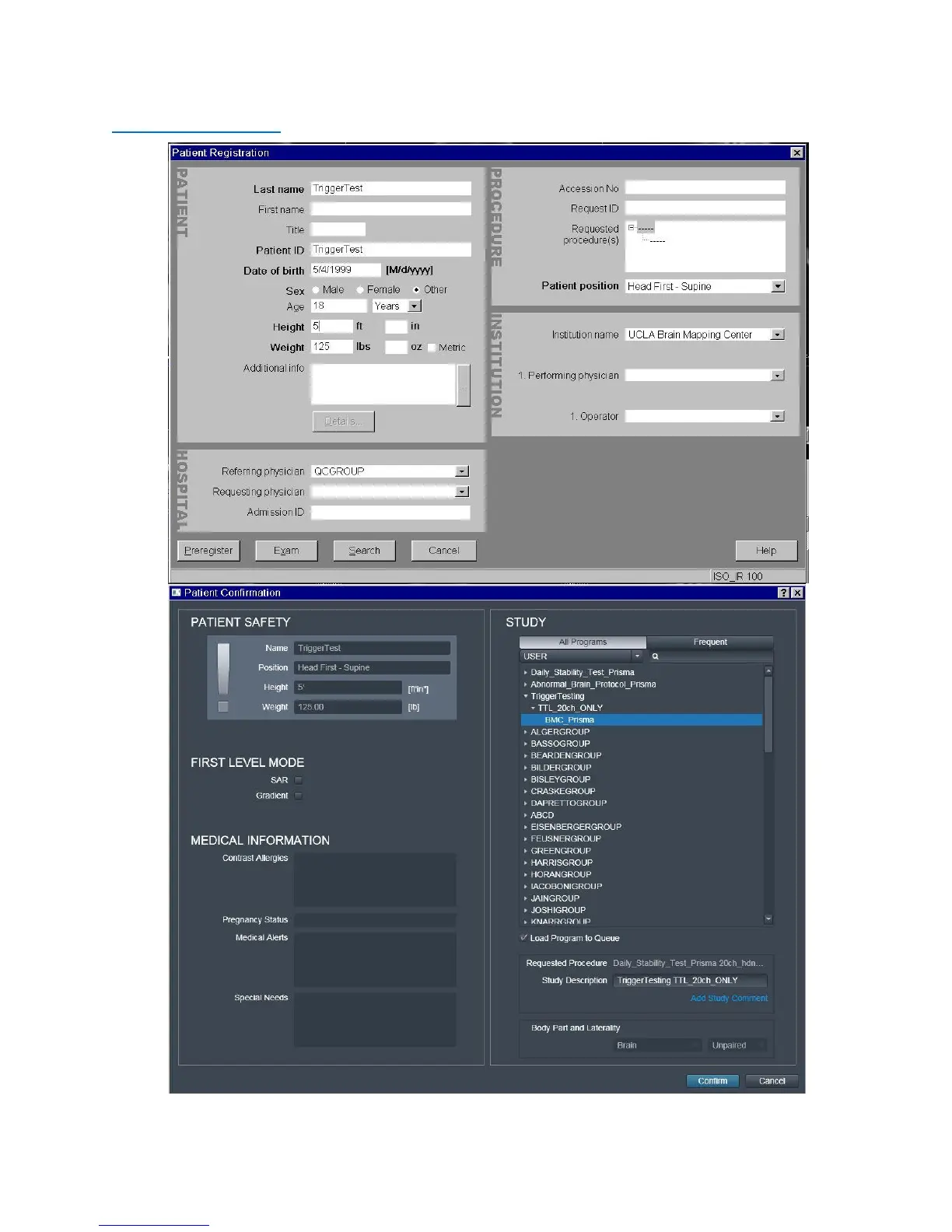Expand the JOSHIGROUP tree node
Screen dimensions: 952x1232
(x=526, y=910)
